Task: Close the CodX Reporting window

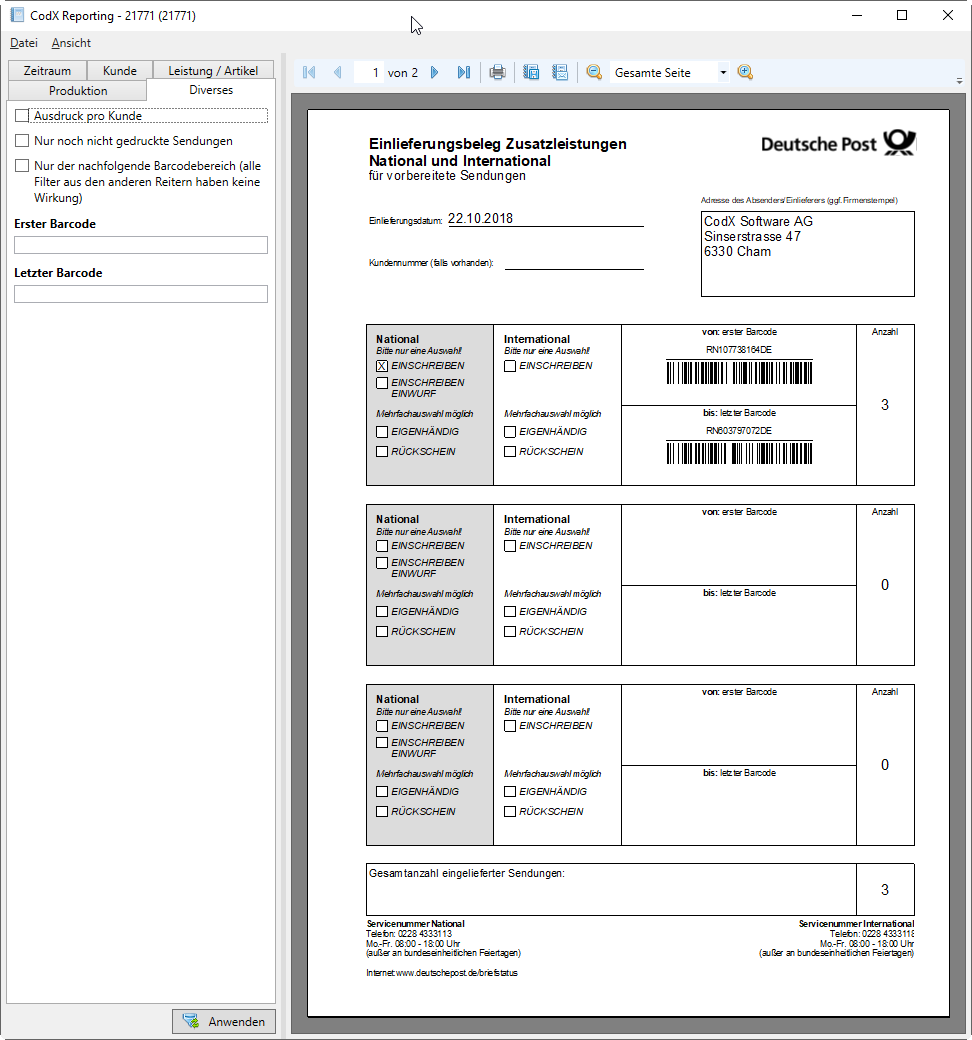Action: (x=947, y=15)
